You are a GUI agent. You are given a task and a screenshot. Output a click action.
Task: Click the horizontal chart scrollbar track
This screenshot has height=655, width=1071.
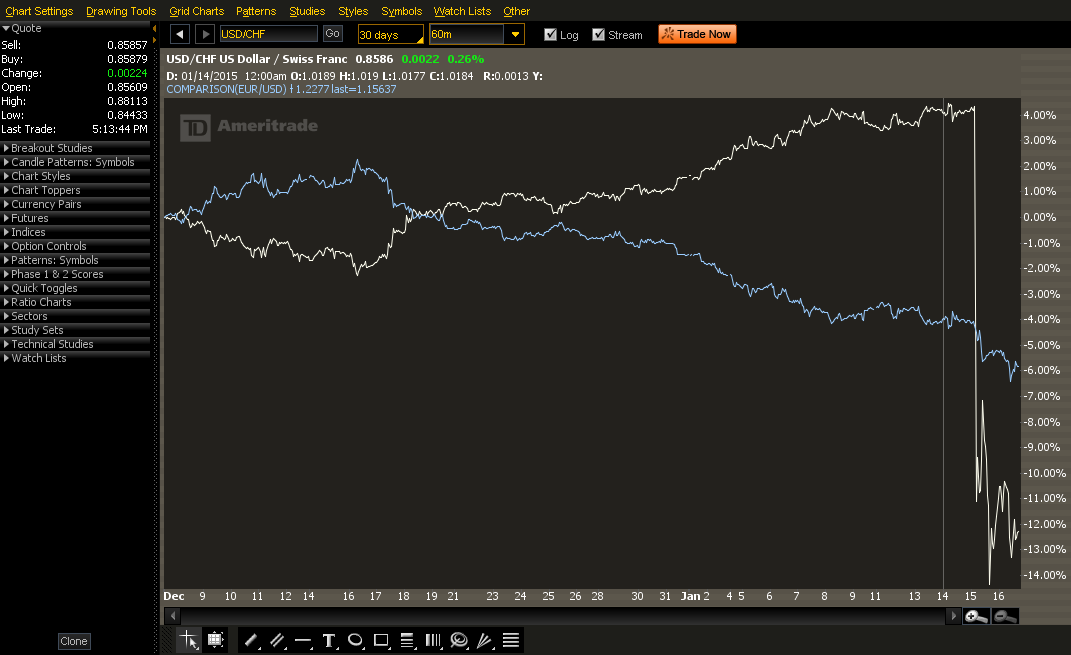(564, 616)
